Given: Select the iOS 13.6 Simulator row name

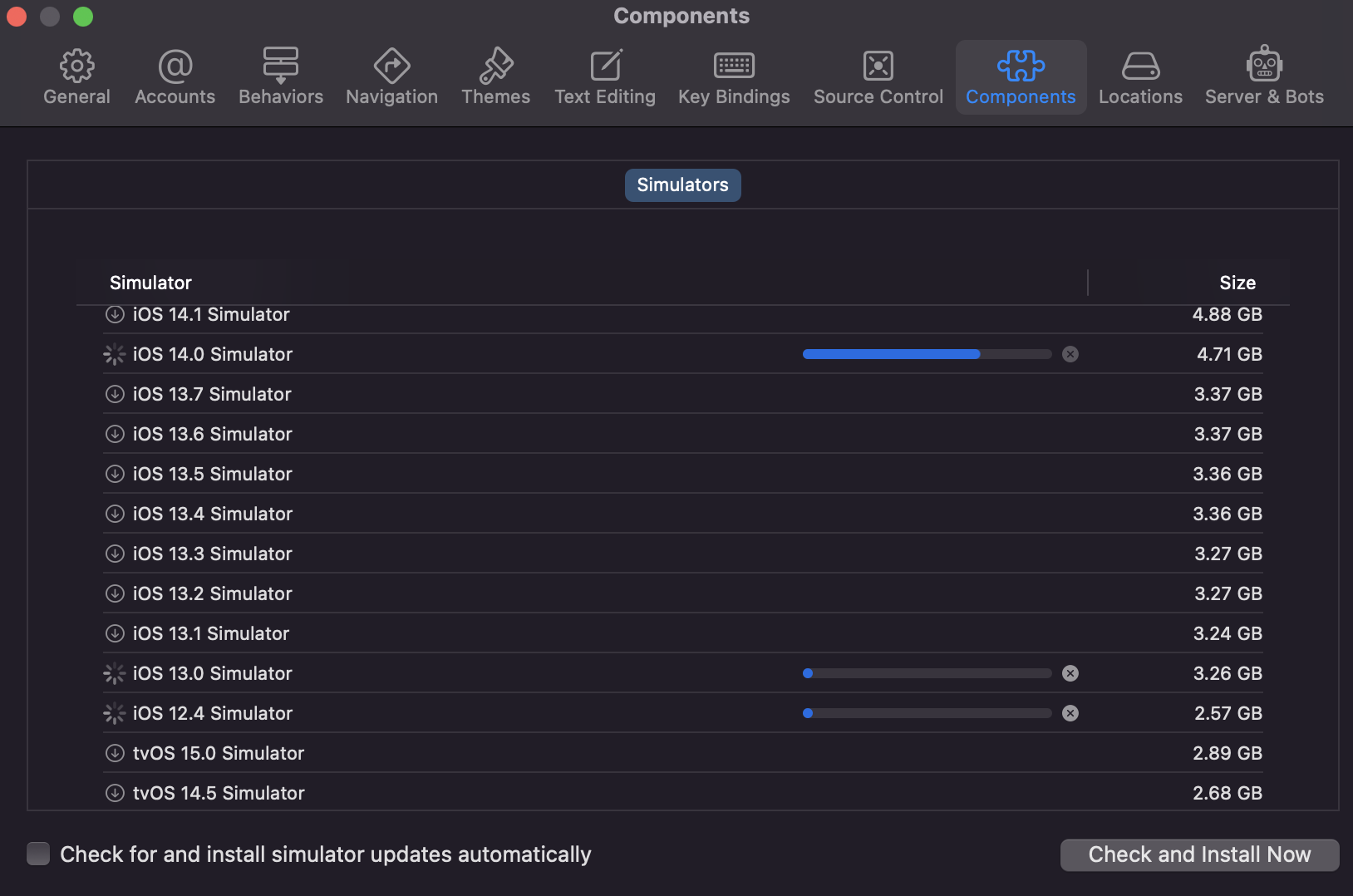Looking at the screenshot, I should click(213, 434).
